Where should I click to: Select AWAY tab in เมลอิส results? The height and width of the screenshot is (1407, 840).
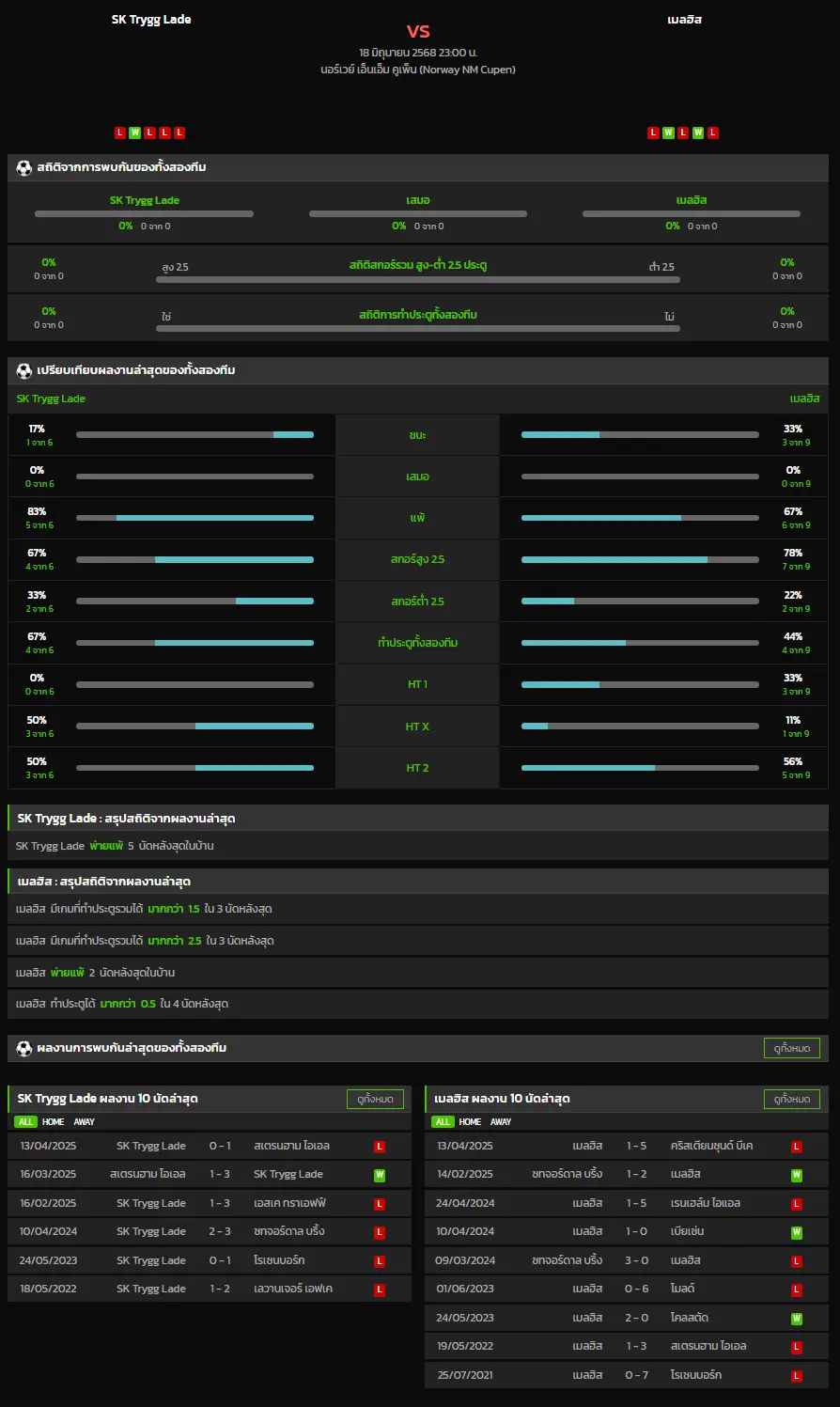(x=502, y=1122)
